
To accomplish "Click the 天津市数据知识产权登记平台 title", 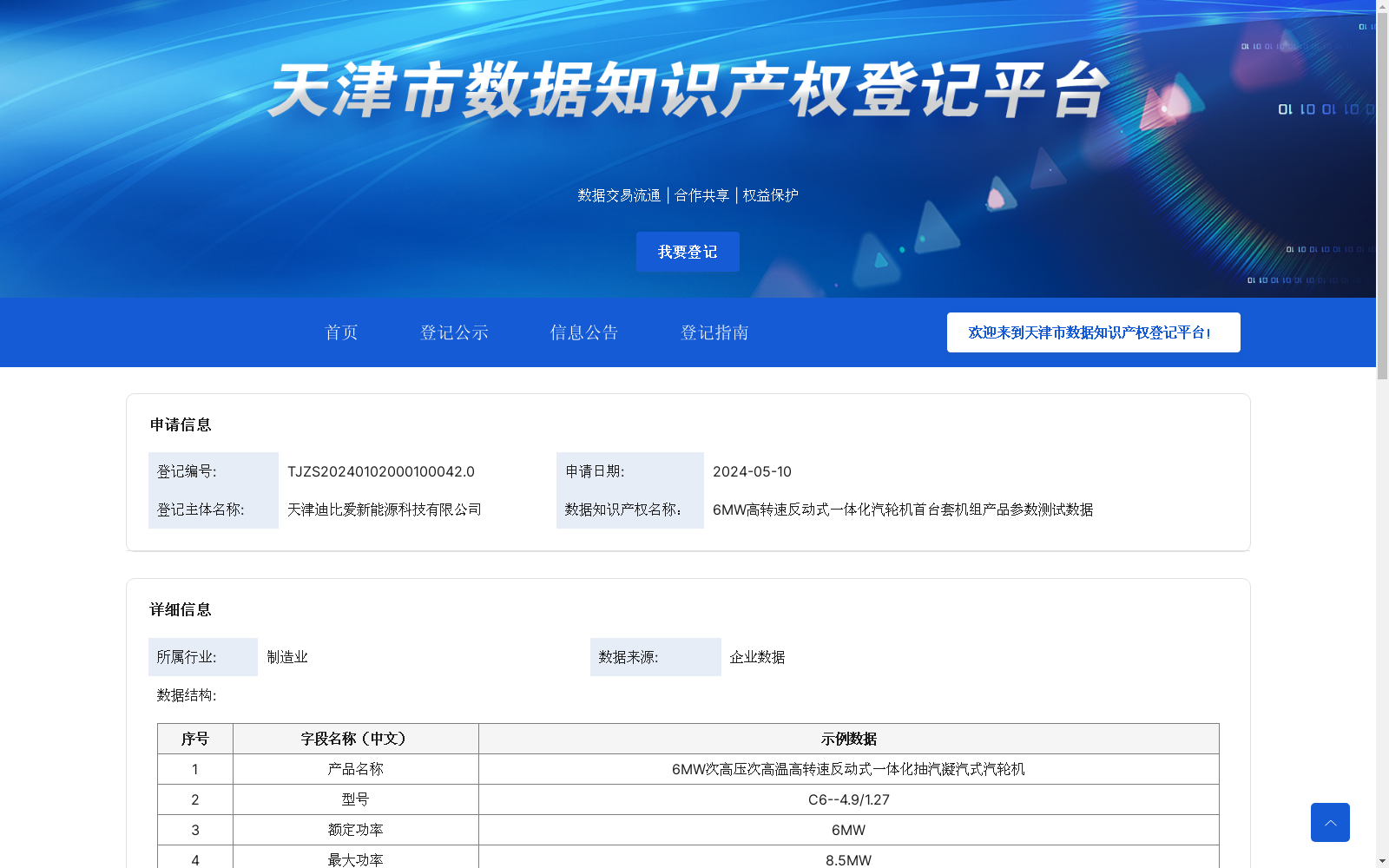I will (688, 89).
